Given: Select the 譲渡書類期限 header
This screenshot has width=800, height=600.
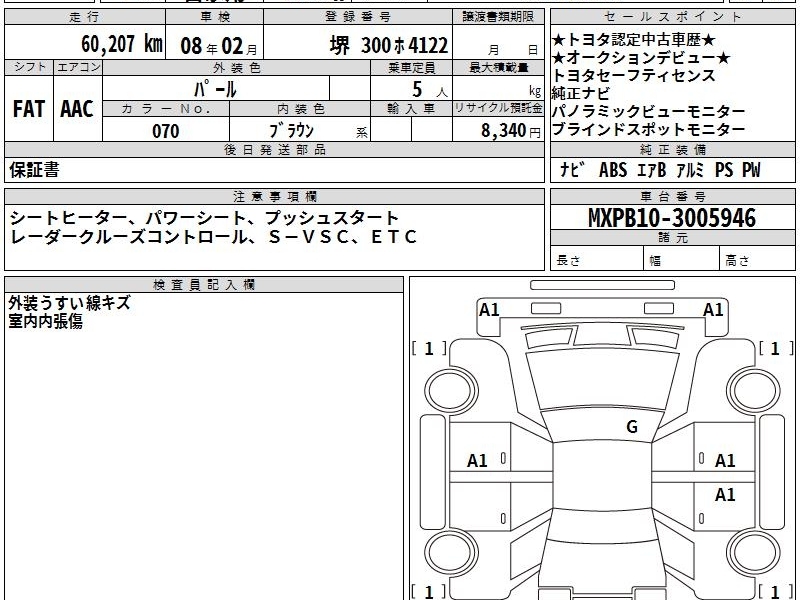Looking at the screenshot, I should (498, 17).
